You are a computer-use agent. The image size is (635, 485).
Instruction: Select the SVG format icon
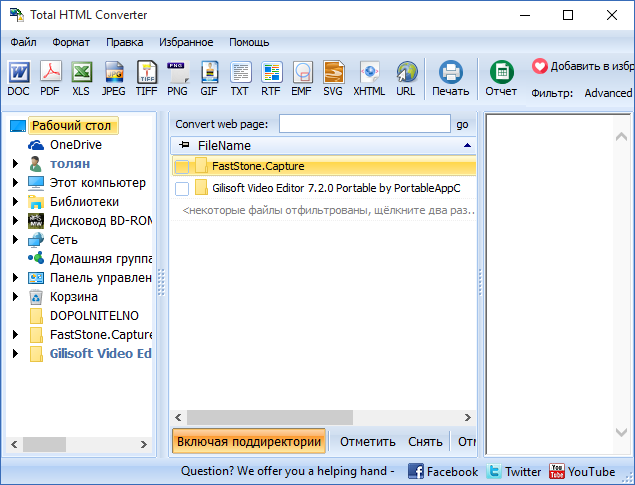[333, 78]
